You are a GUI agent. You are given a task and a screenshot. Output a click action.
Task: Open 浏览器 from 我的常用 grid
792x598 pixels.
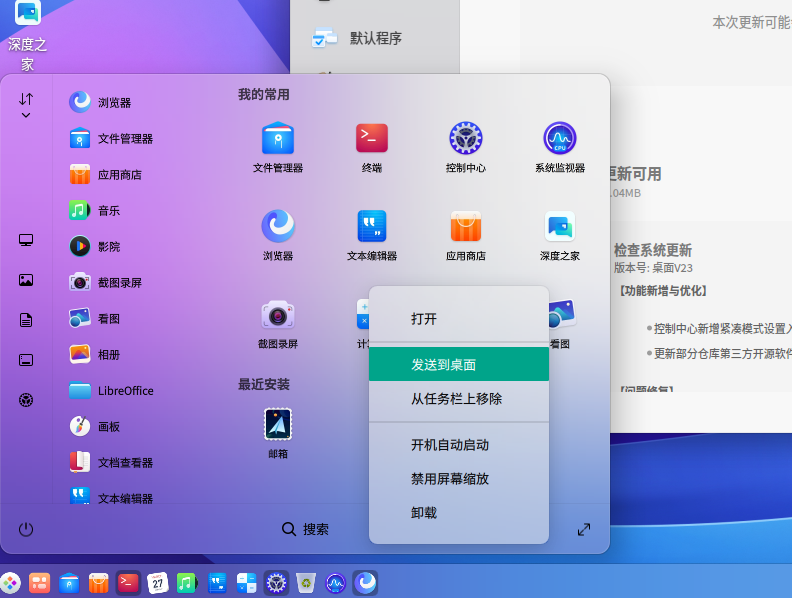pos(278,235)
